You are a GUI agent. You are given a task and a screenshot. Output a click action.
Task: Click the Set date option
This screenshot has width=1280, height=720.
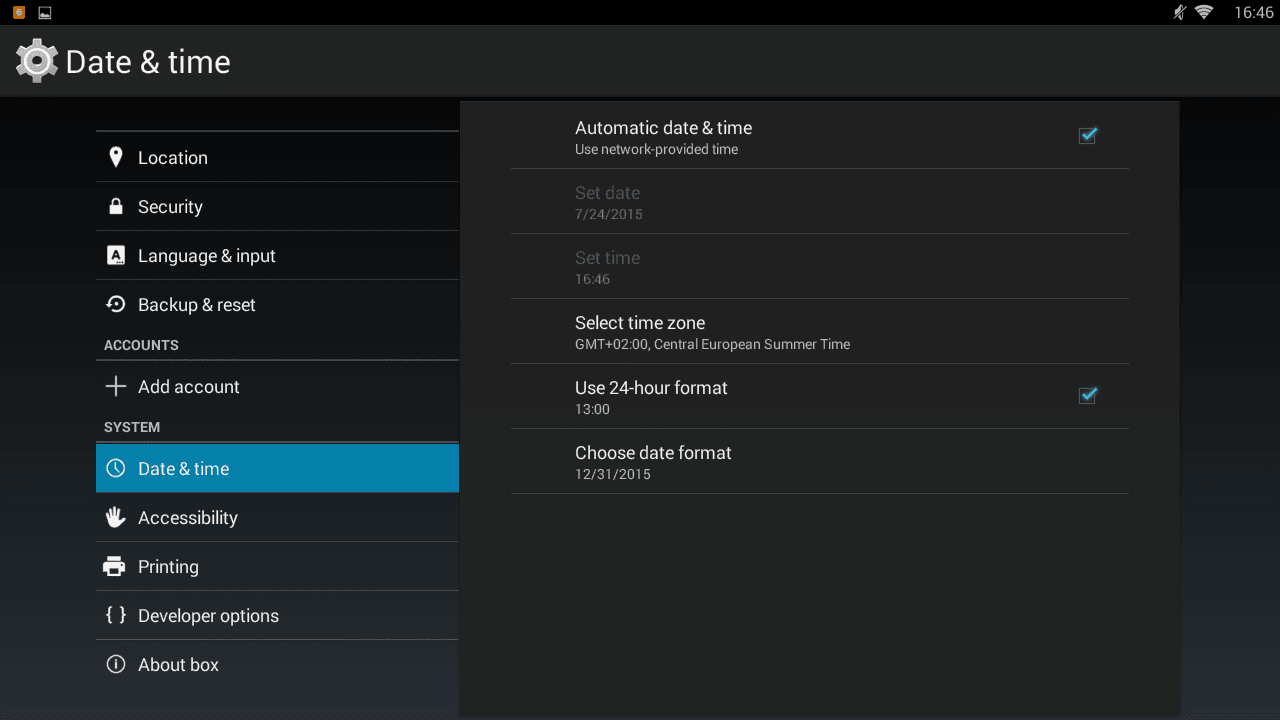tap(820, 201)
